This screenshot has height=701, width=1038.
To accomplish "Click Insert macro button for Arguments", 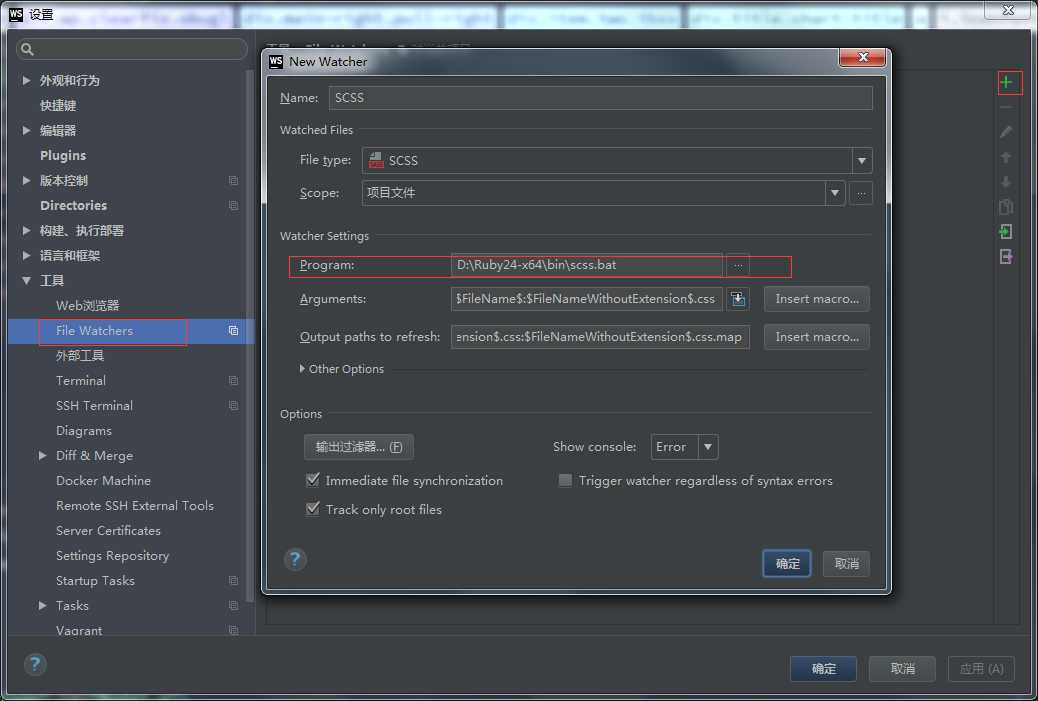I will click(x=816, y=299).
